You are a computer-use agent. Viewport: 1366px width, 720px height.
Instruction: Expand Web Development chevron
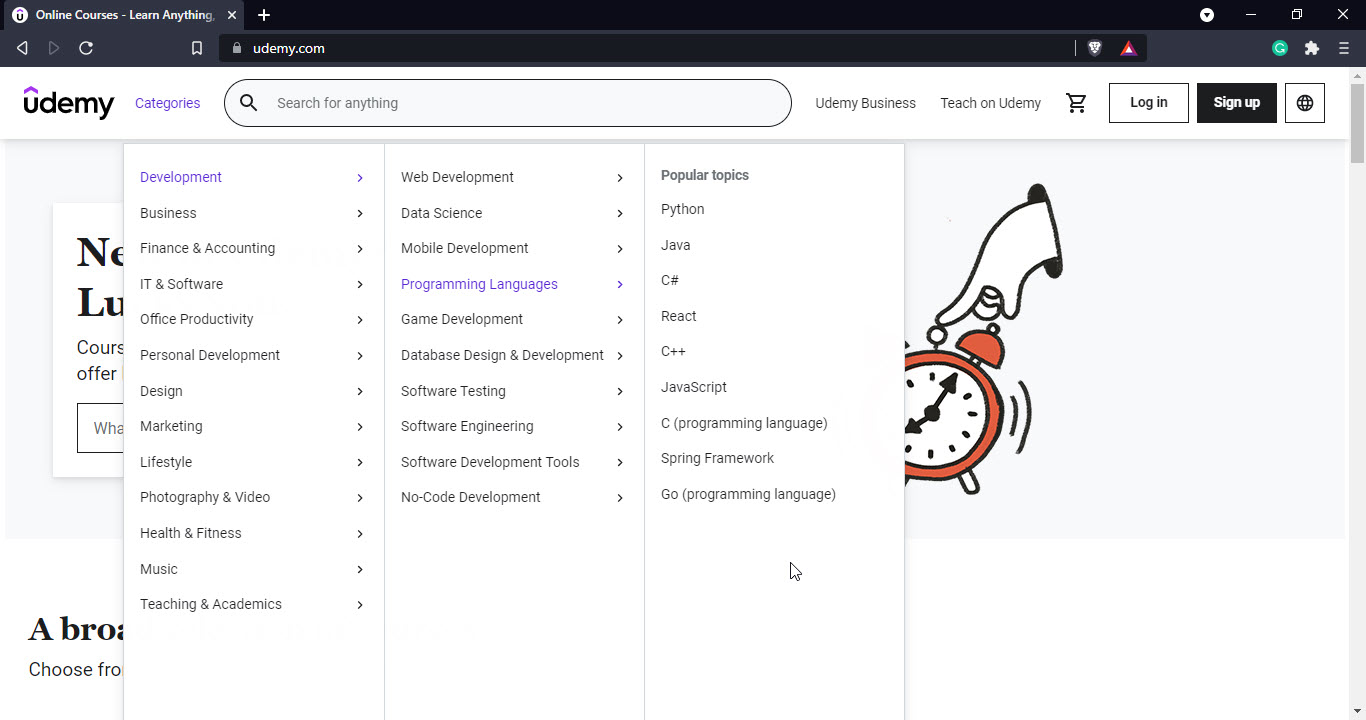click(x=620, y=178)
